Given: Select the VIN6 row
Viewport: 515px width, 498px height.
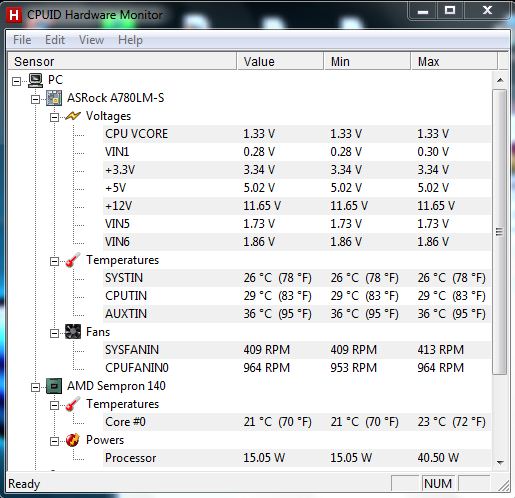Looking at the screenshot, I should pos(297,242).
